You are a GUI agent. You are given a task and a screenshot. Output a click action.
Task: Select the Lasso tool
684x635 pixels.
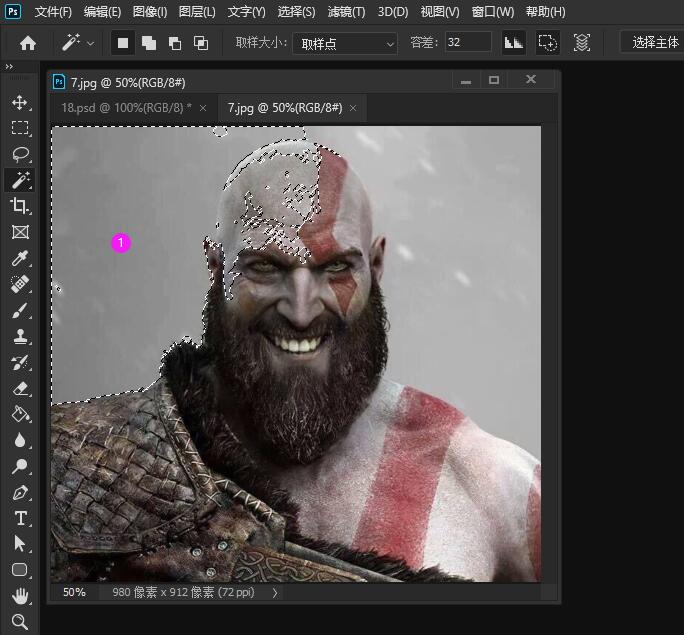[20, 154]
